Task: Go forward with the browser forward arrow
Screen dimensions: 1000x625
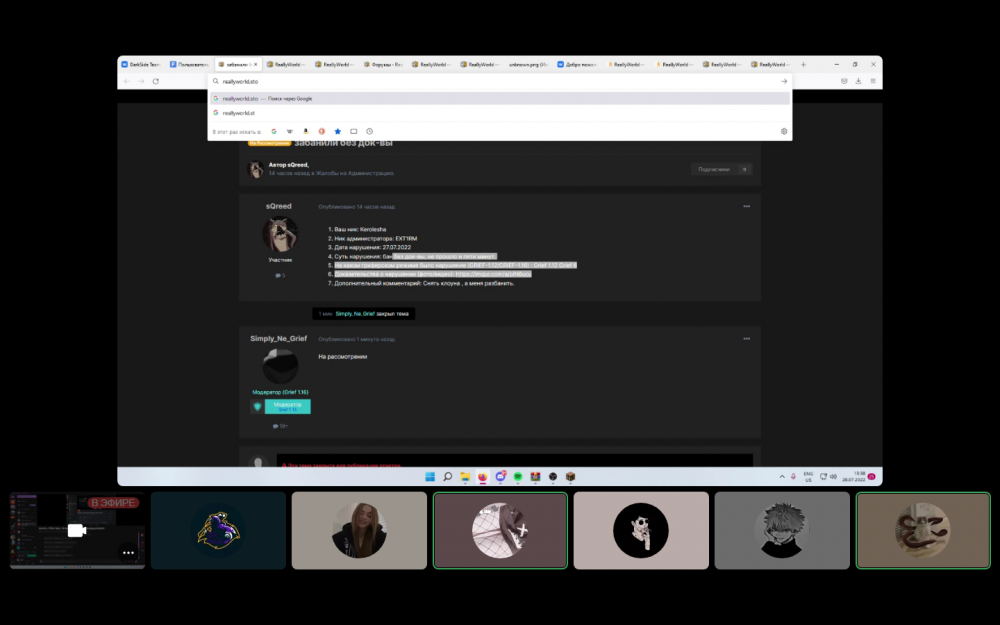Action: (141, 82)
